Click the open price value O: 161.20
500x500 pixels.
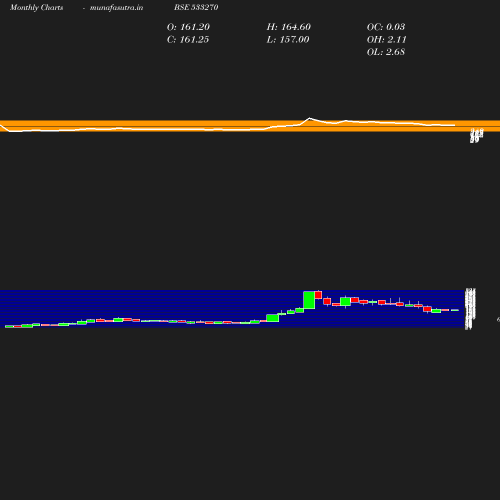point(188,27)
